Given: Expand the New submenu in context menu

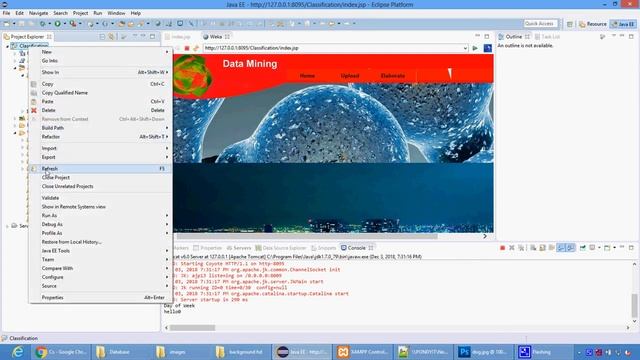Looking at the screenshot, I should click(100, 52).
